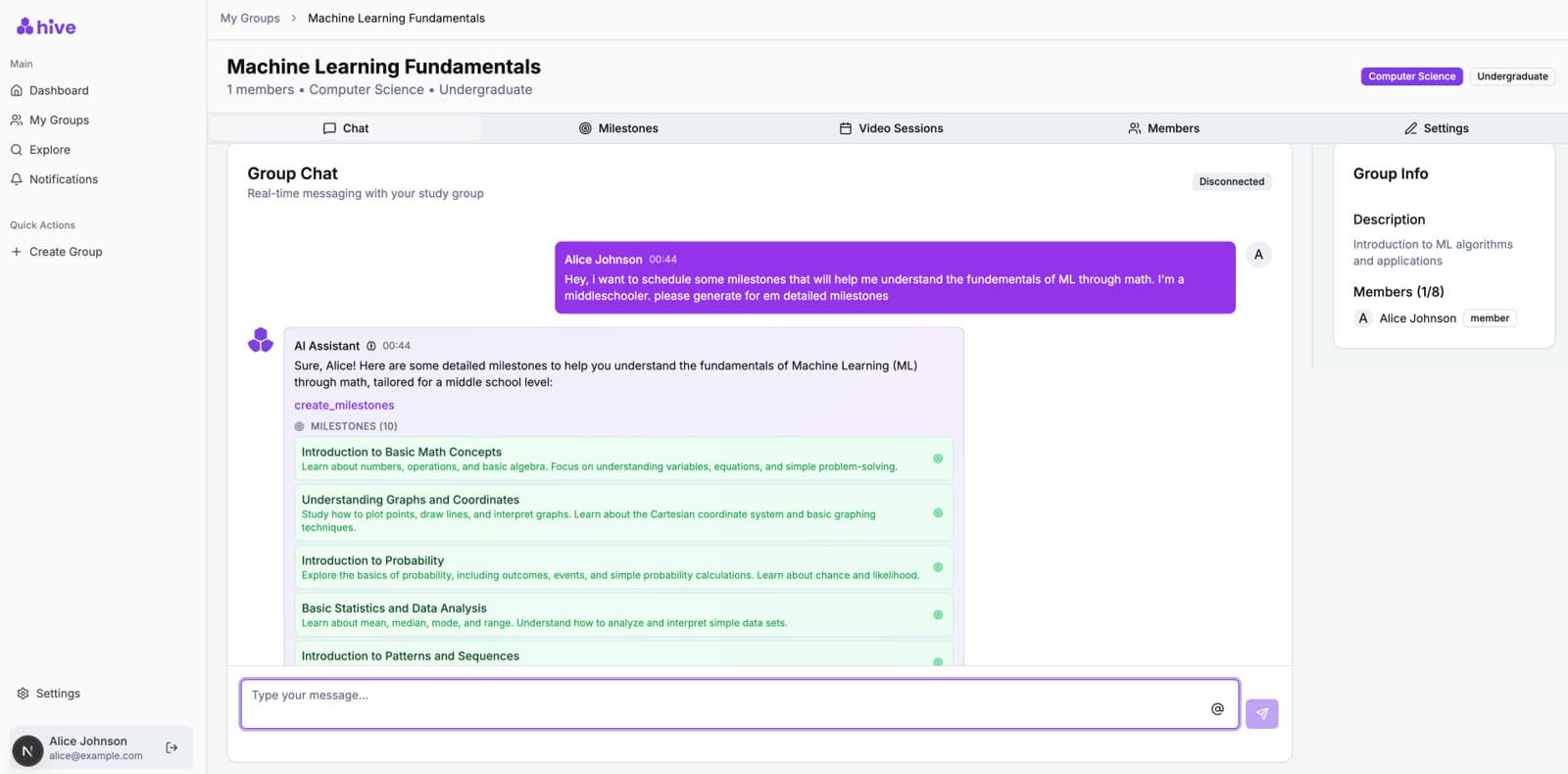The height and width of the screenshot is (774, 1568).
Task: Click Alice's avatar beside her message
Action: [x=1258, y=255]
